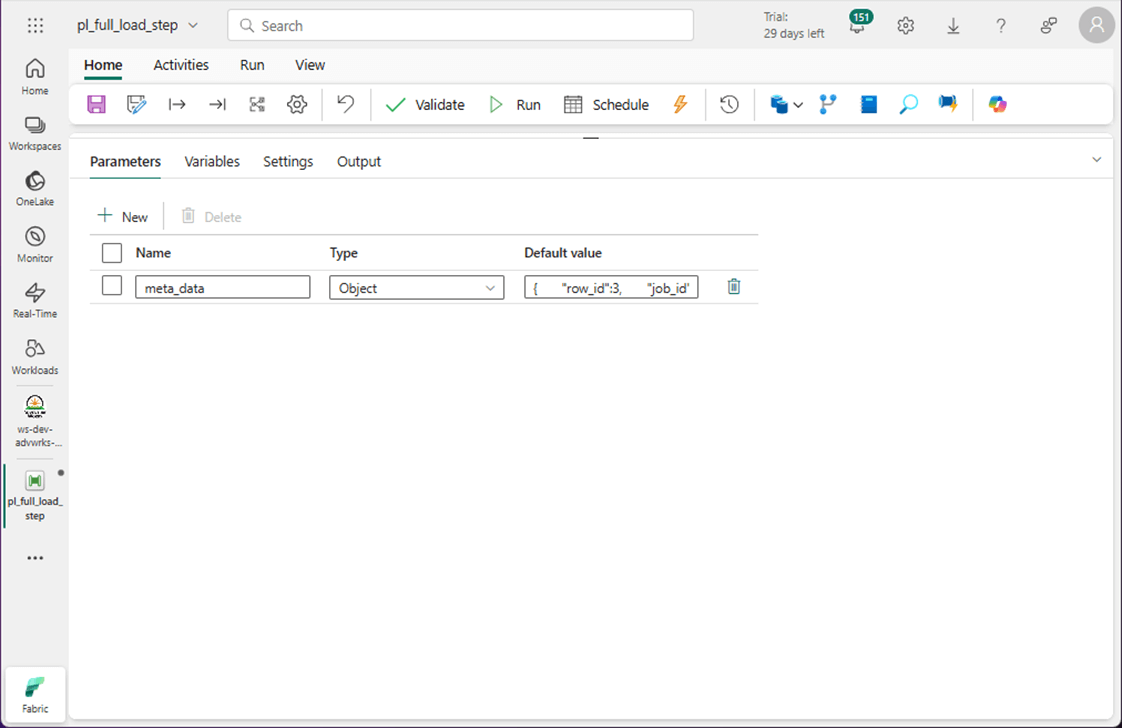Select the Variables tab
This screenshot has height=728, width=1122.
pos(212,162)
